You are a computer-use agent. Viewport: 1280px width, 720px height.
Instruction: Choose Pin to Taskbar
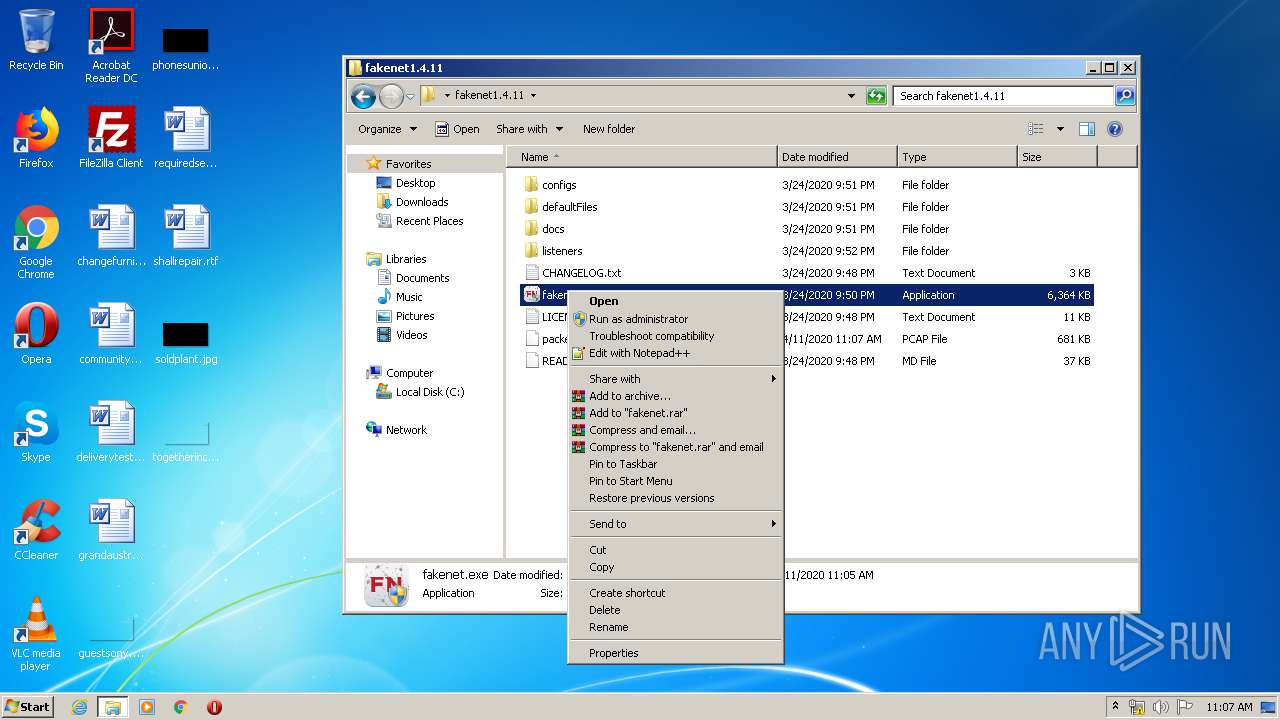675,464
